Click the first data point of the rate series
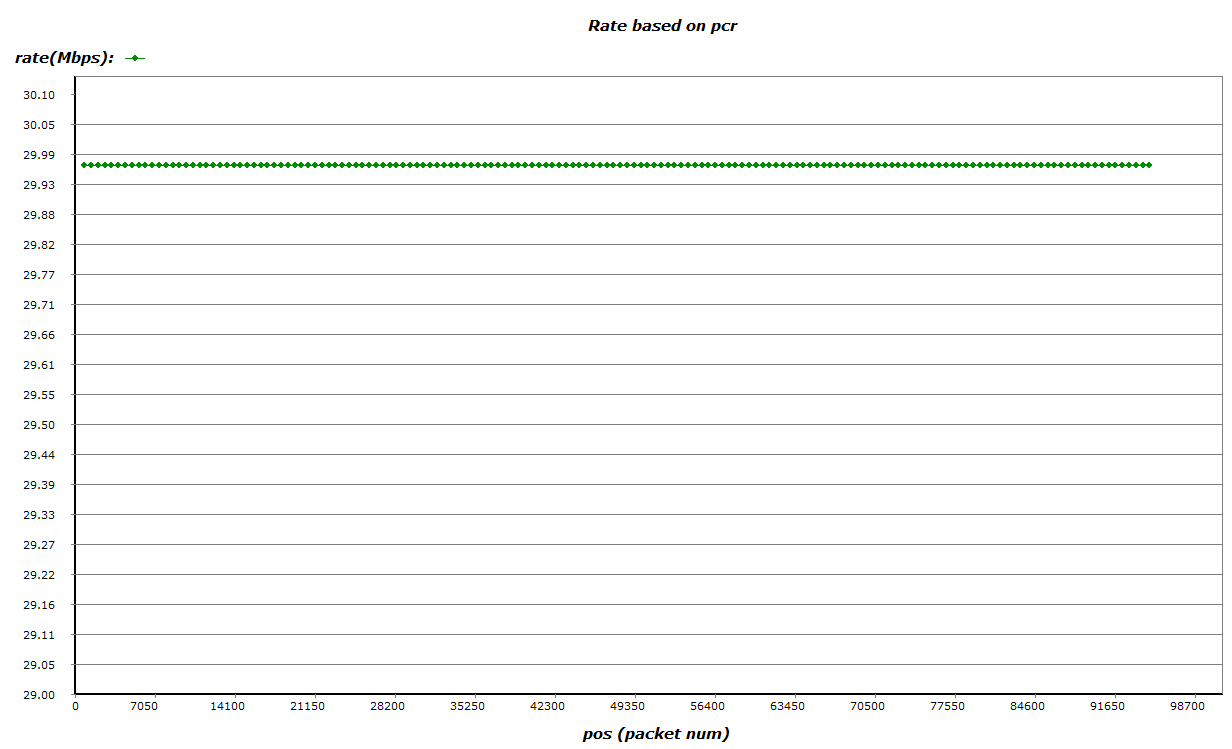1232x749 pixels. coord(84,165)
